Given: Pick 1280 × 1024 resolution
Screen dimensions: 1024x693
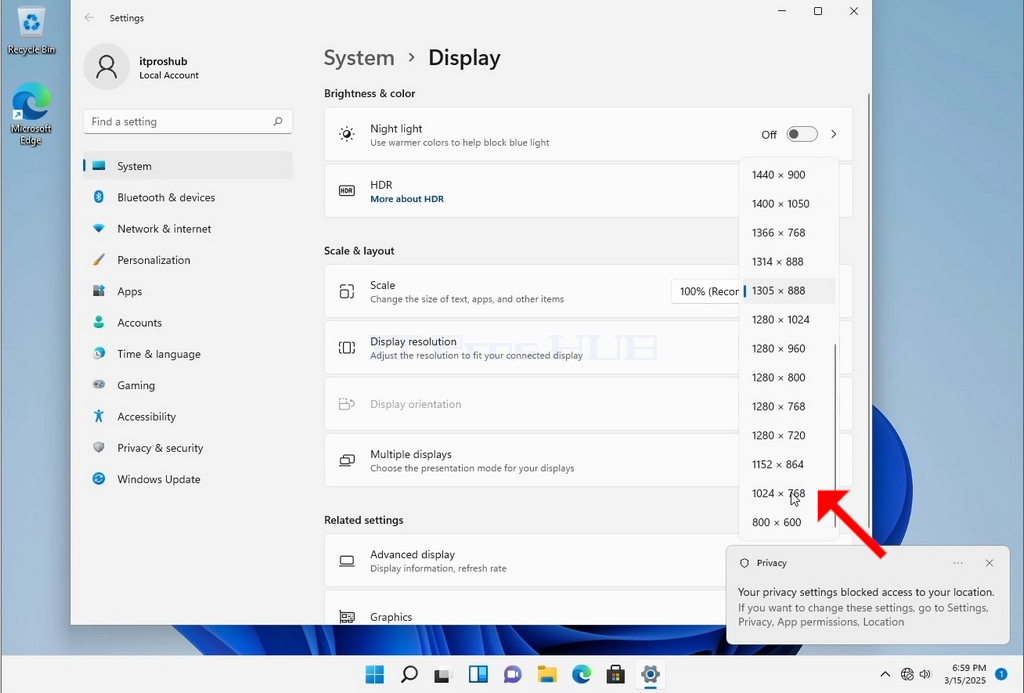Looking at the screenshot, I should 789,319.
